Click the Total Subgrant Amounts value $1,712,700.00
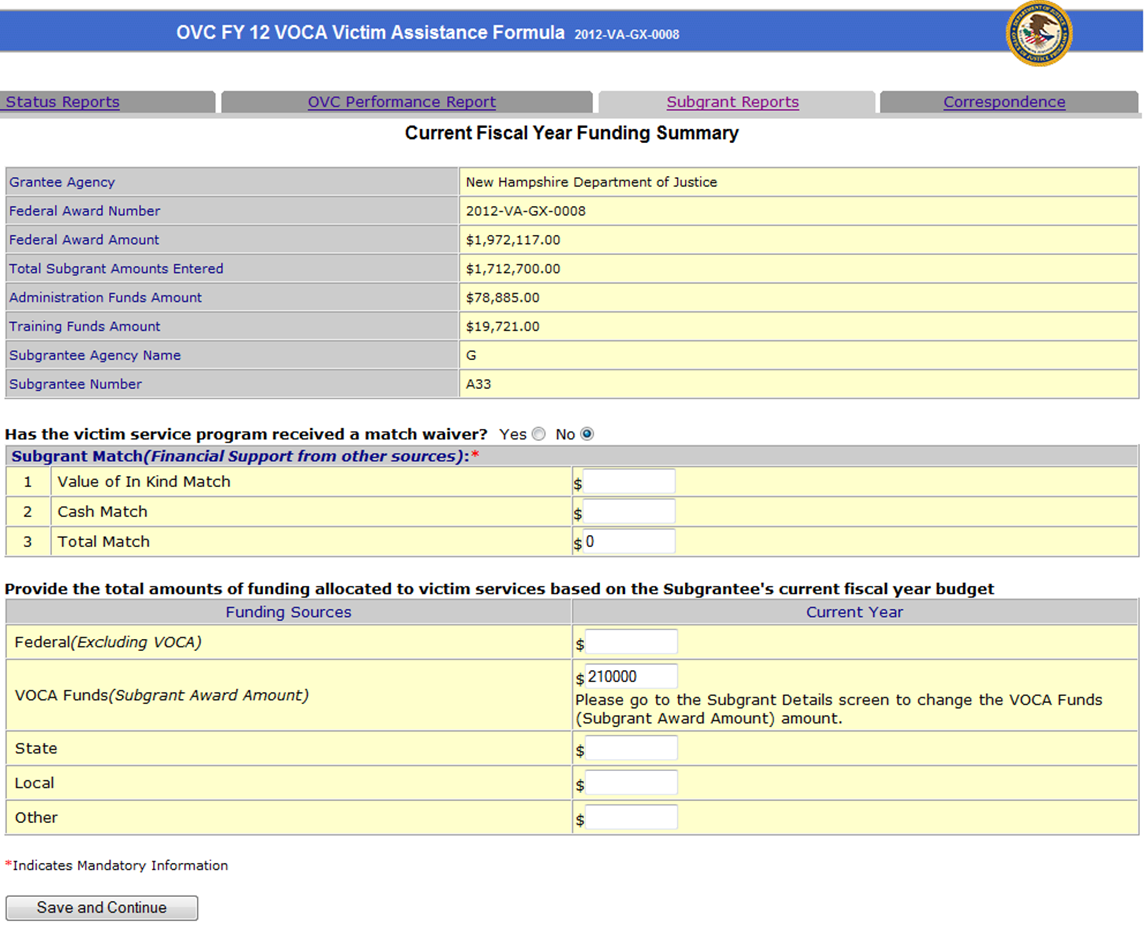1148x925 pixels. click(512, 269)
